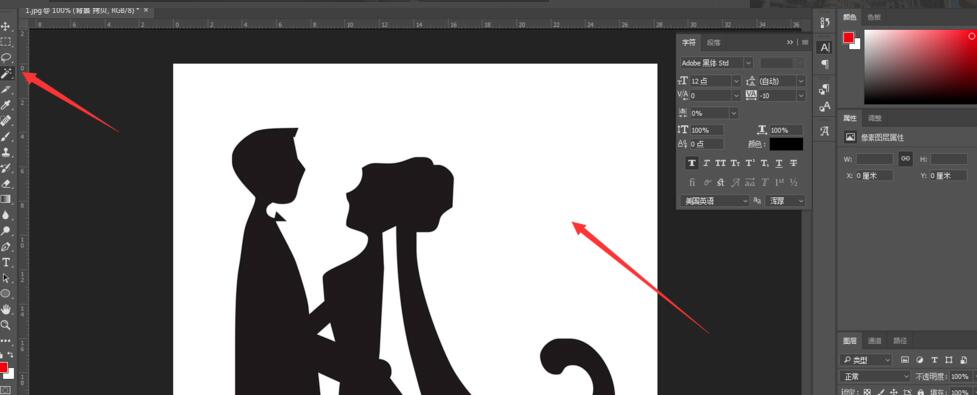Switch to the 通道 channels tab
The height and width of the screenshot is (395, 977).
[x=875, y=341]
